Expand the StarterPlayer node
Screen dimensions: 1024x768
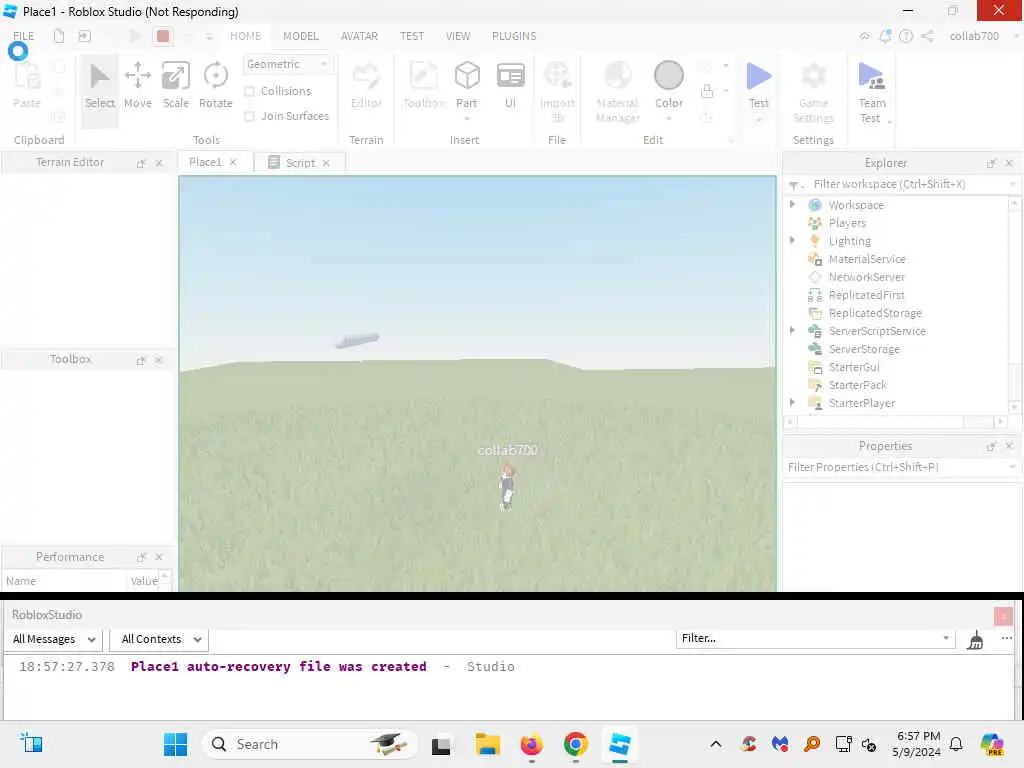792,402
